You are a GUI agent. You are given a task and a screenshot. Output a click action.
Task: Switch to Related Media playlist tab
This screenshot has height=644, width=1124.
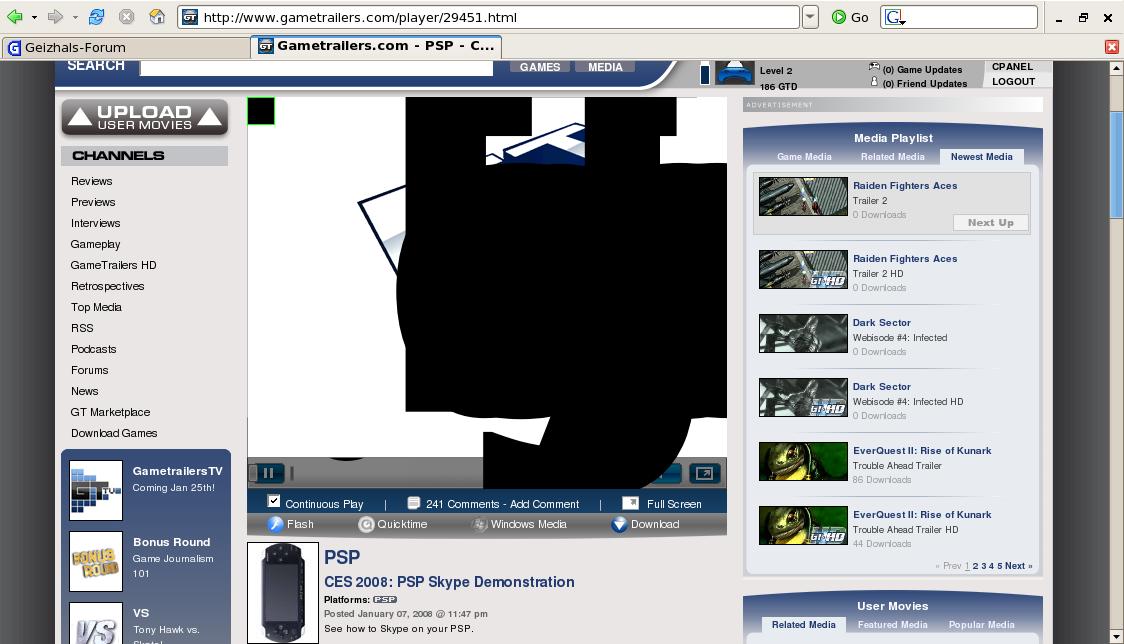click(x=892, y=156)
